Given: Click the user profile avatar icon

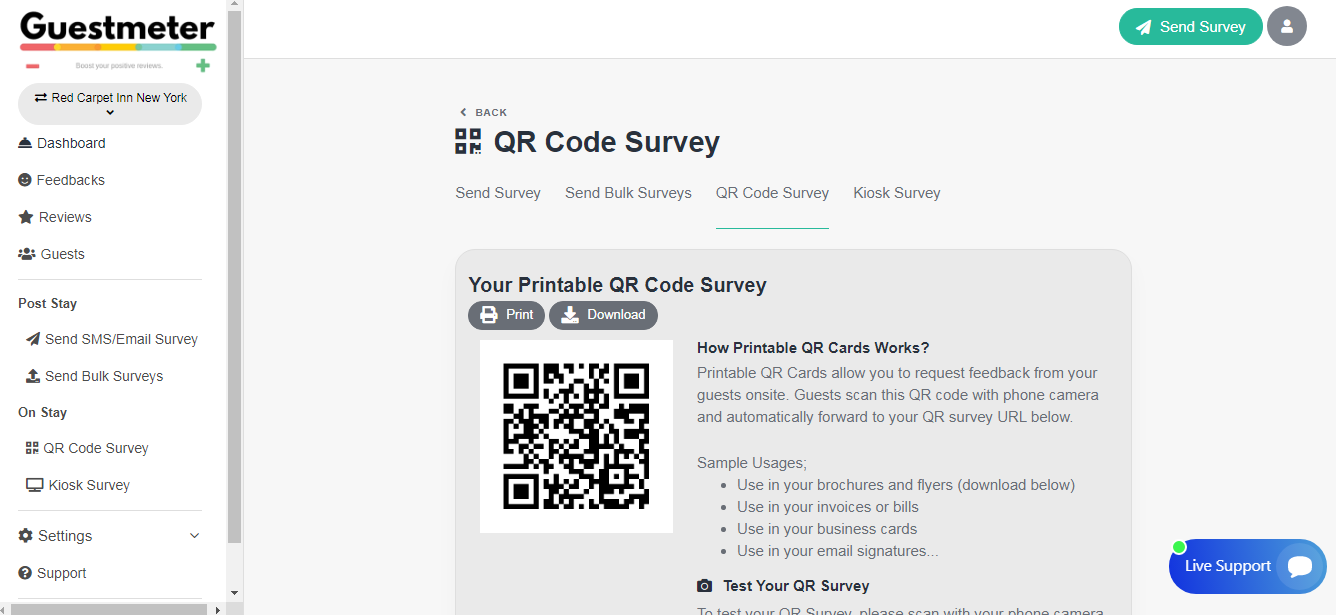Looking at the screenshot, I should (1286, 27).
